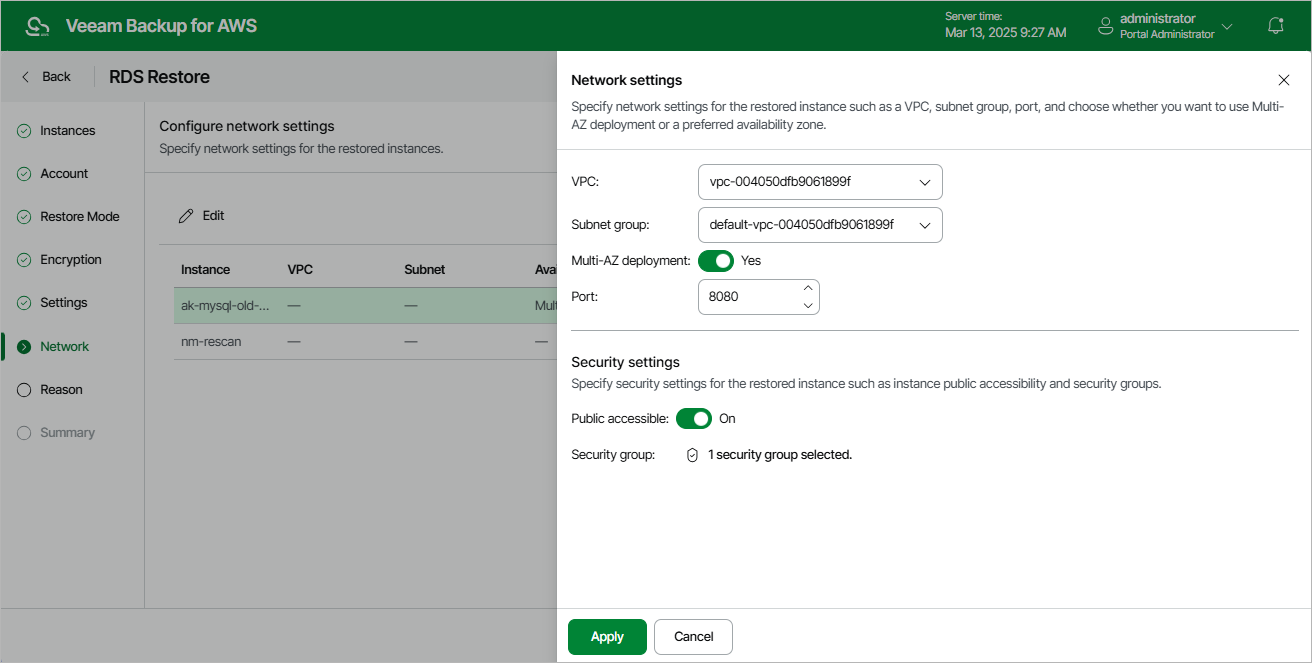Open the Reason wizard step
The image size is (1312, 663).
pos(61,390)
